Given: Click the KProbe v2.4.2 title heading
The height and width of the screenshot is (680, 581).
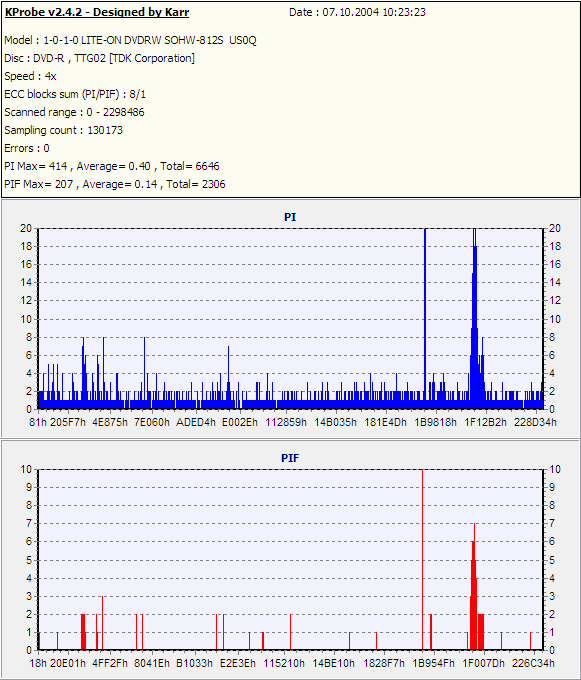Looking at the screenshot, I should (x=97, y=12).
